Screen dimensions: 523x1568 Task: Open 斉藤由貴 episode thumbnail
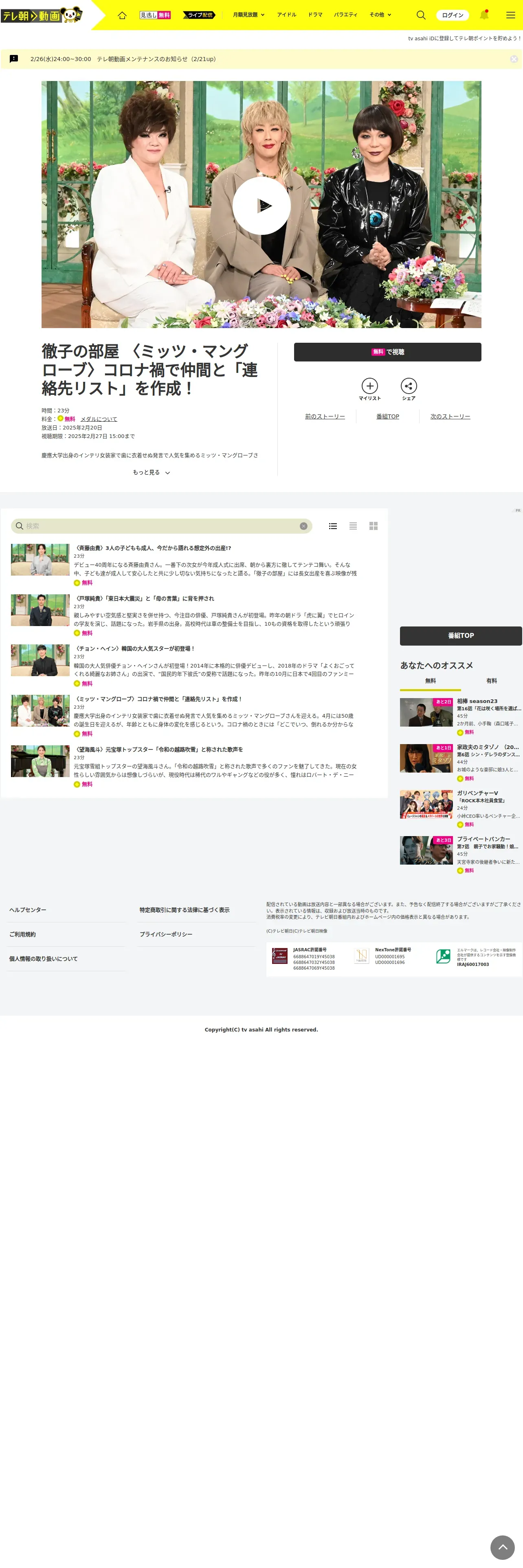pos(40,559)
